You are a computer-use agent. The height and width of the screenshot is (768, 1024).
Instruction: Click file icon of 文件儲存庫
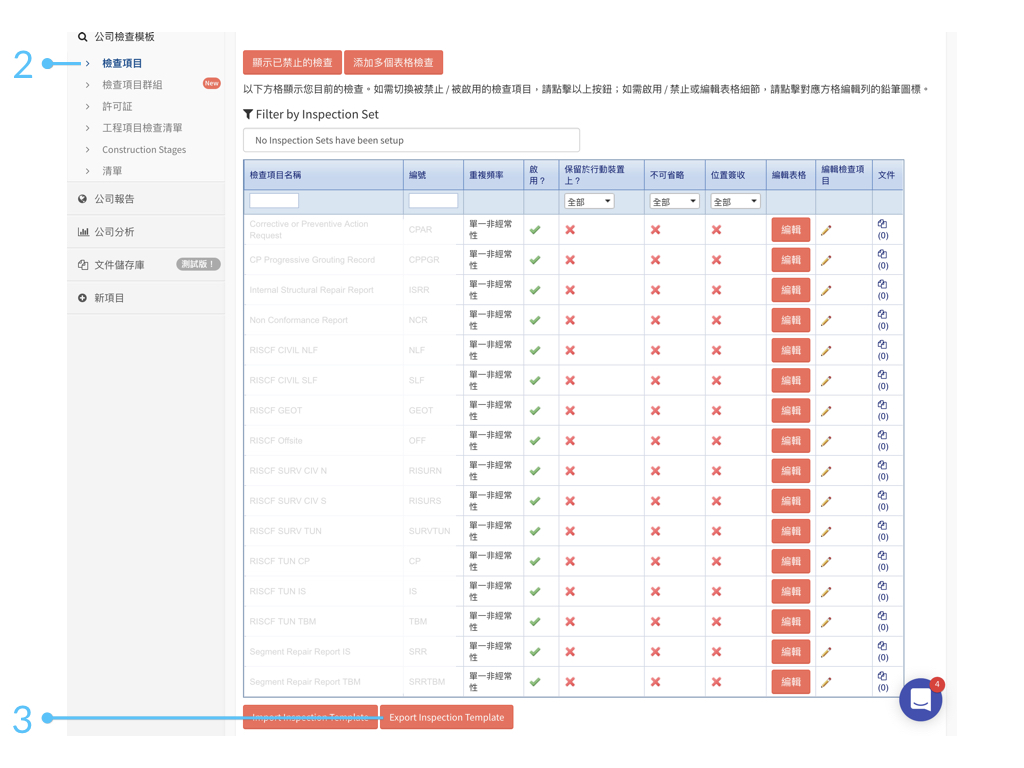point(83,264)
